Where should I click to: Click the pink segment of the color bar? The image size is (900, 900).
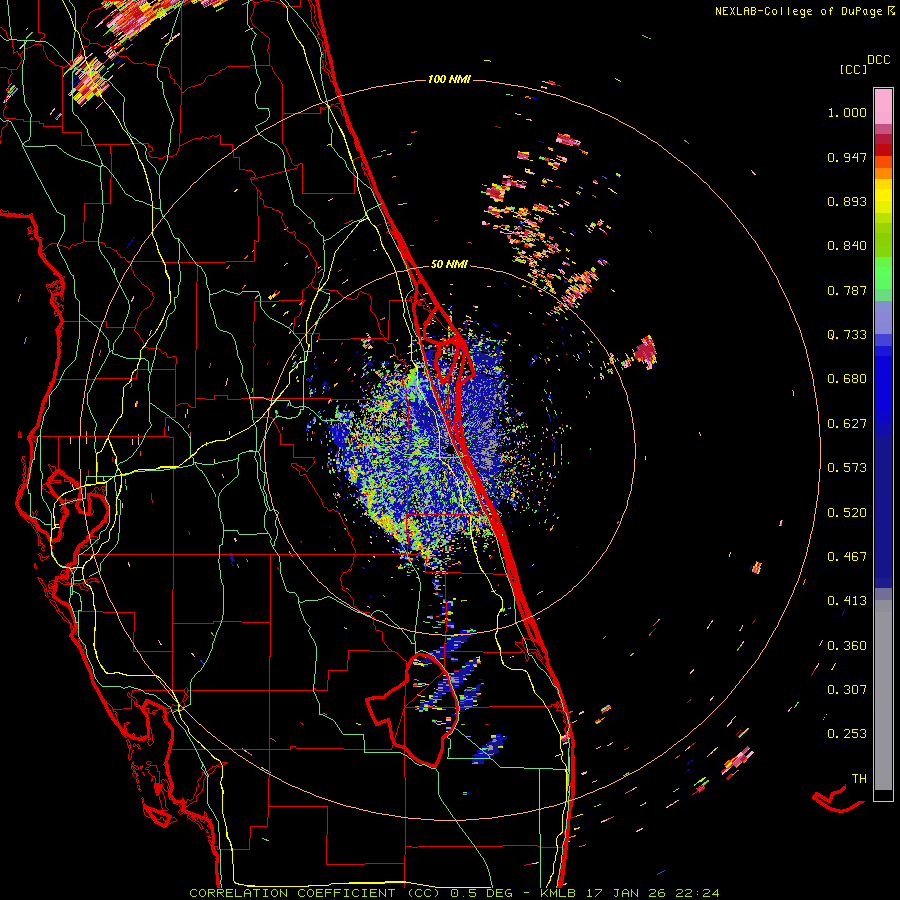883,107
